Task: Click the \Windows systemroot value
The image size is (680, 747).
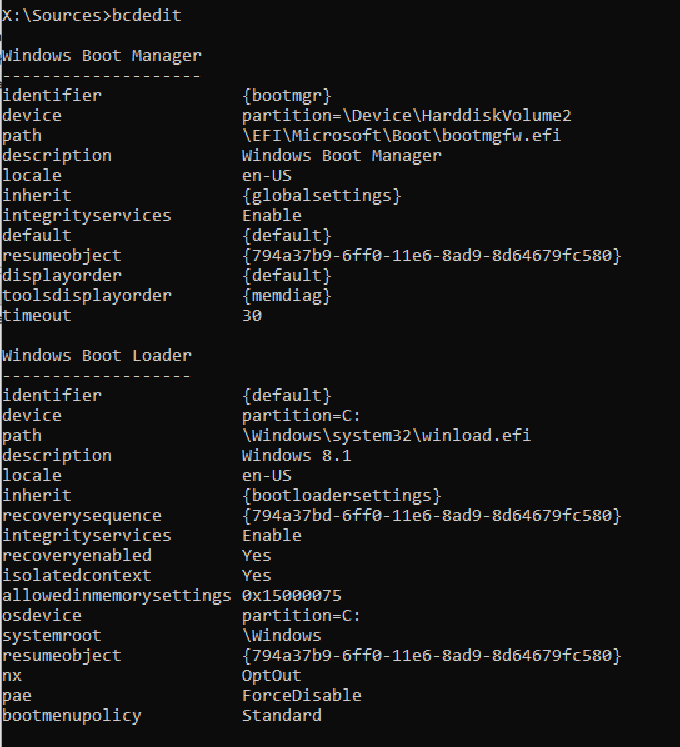Action: pos(281,635)
